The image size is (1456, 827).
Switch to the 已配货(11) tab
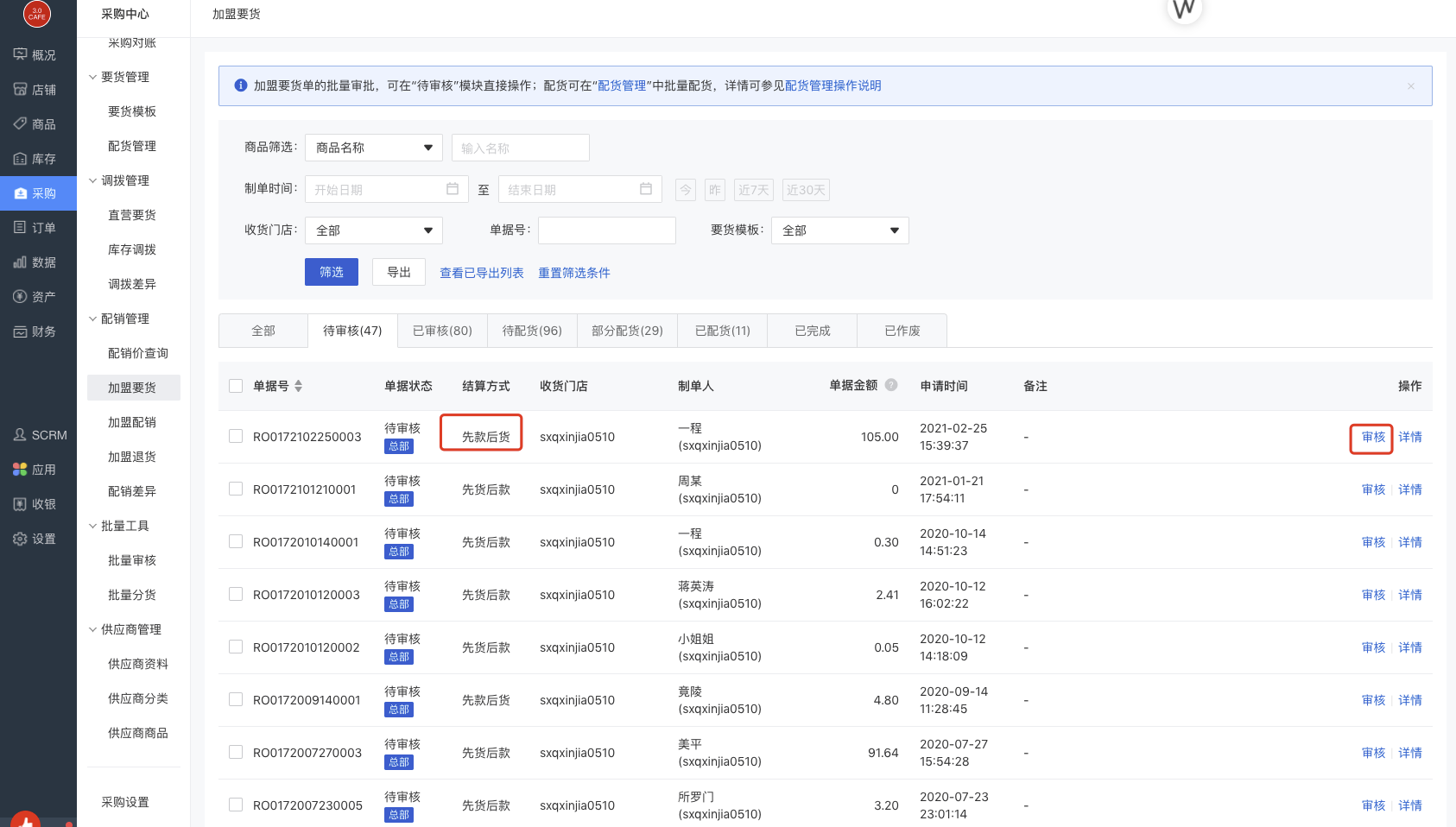coord(723,331)
